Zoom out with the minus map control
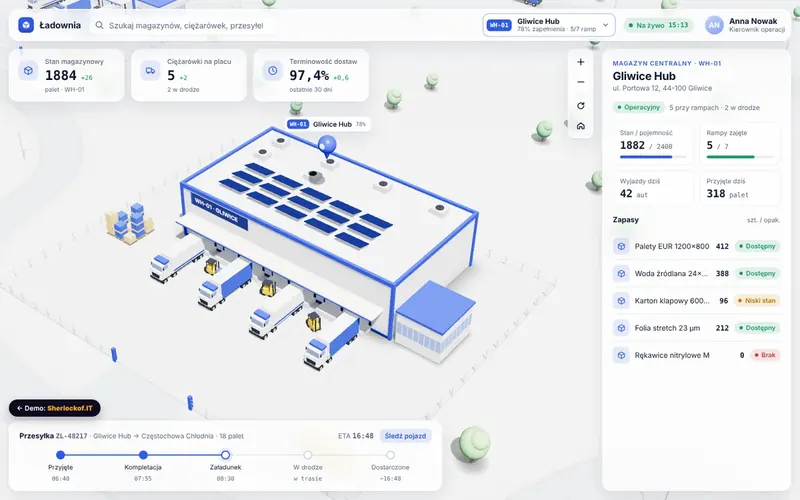Screen dimensions: 800x500 (581, 82)
